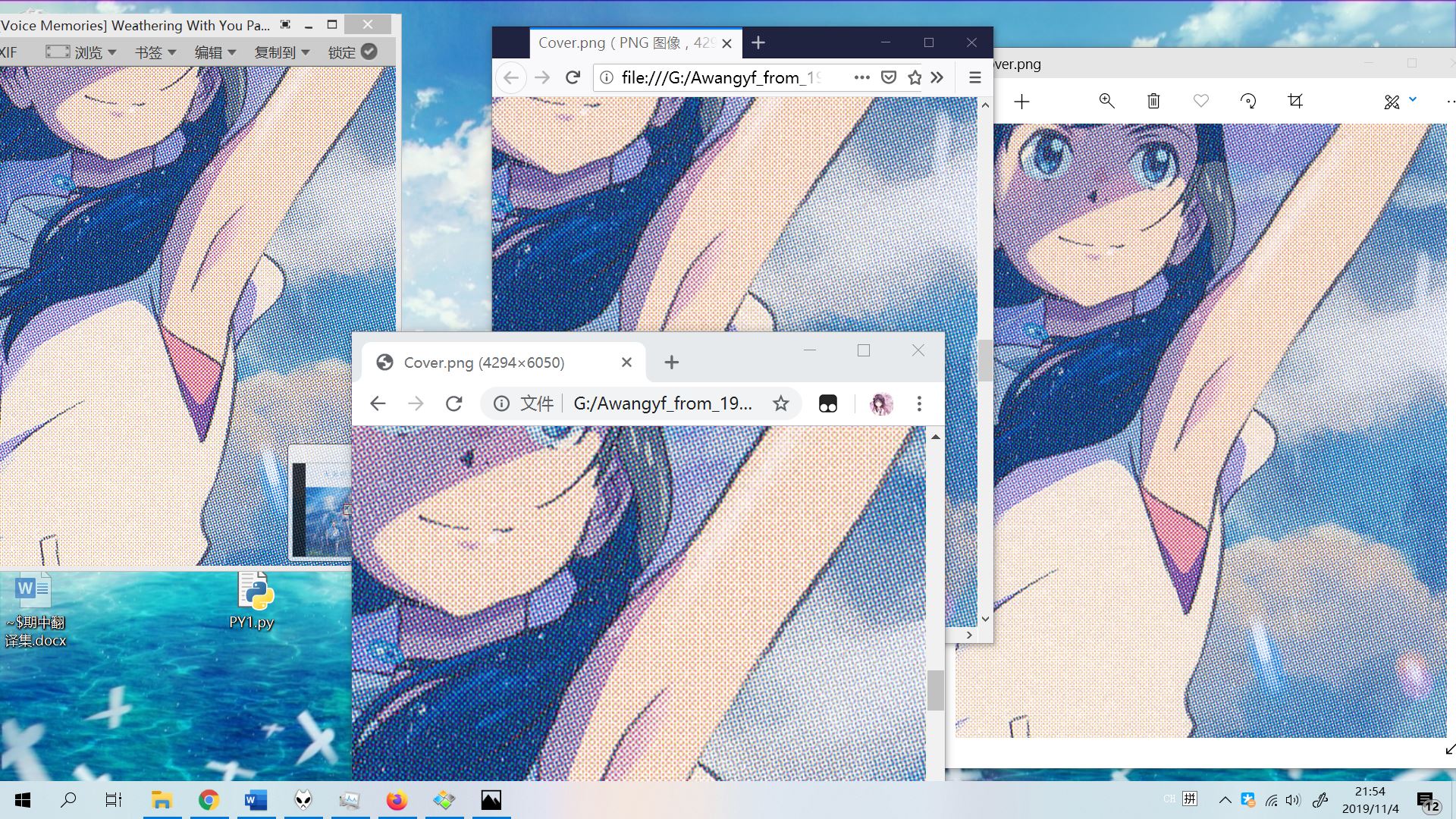Open the 编辑 dropdown menu
1456x819 pixels.
pyautogui.click(x=215, y=52)
